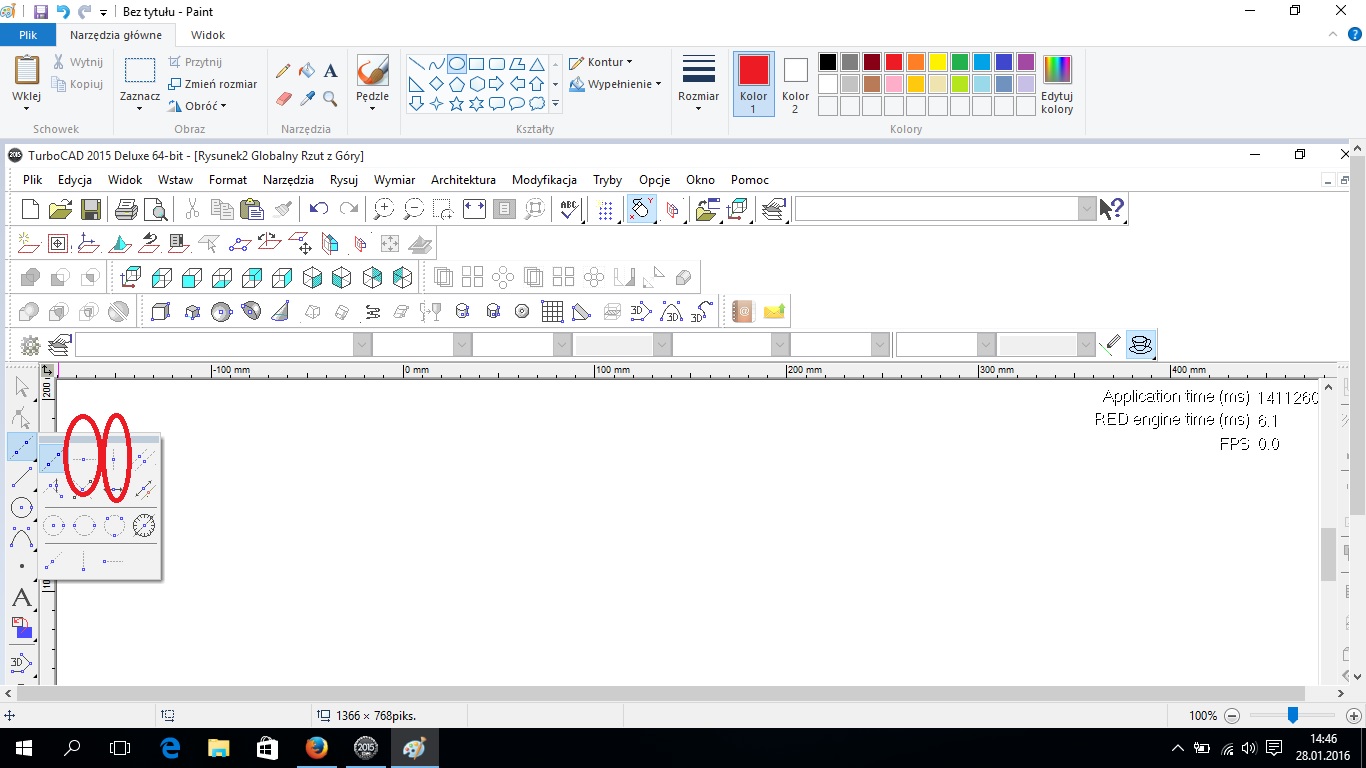
Task: Click the Undo arrow in TurboCAD toolbar
Action: pos(319,209)
